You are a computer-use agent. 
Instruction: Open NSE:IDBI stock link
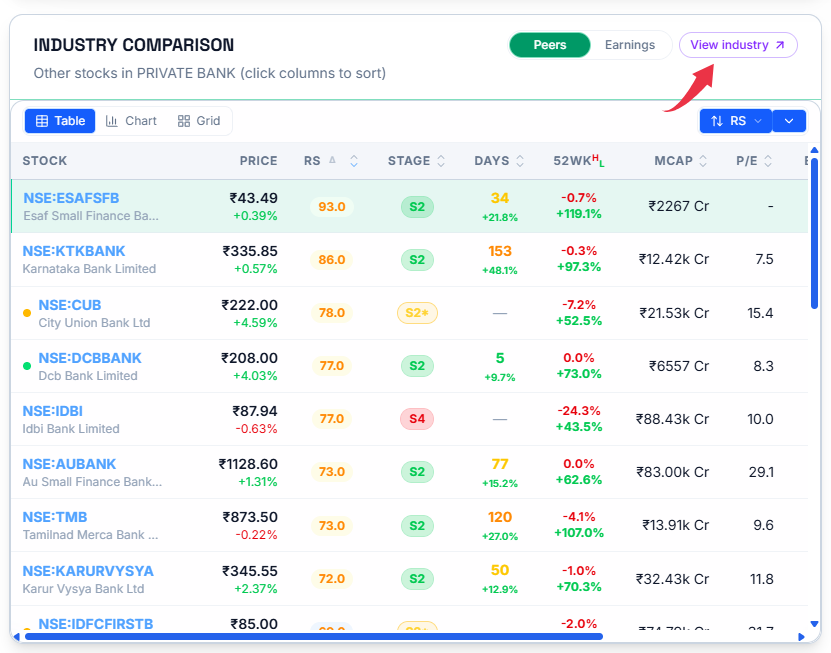[x=52, y=411]
